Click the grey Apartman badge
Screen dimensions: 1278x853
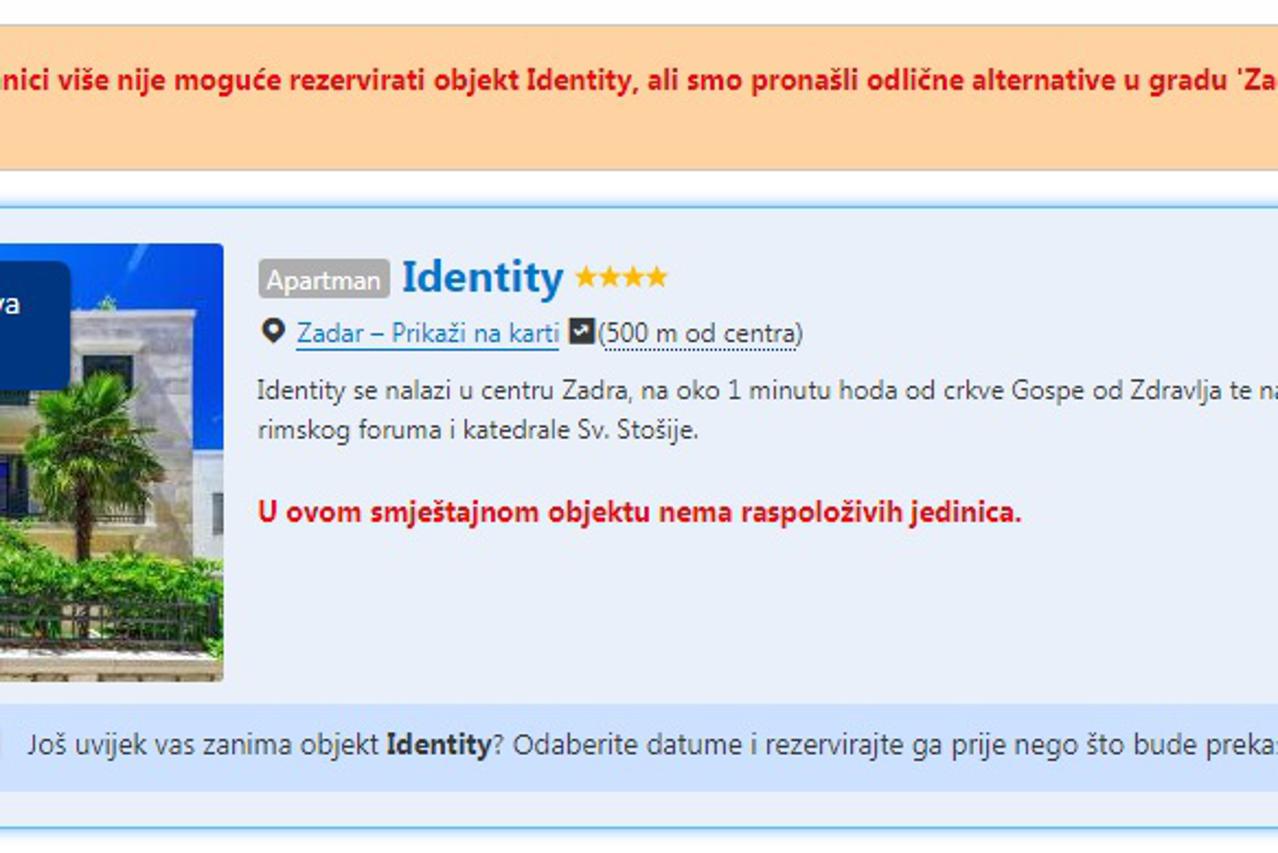(x=324, y=280)
